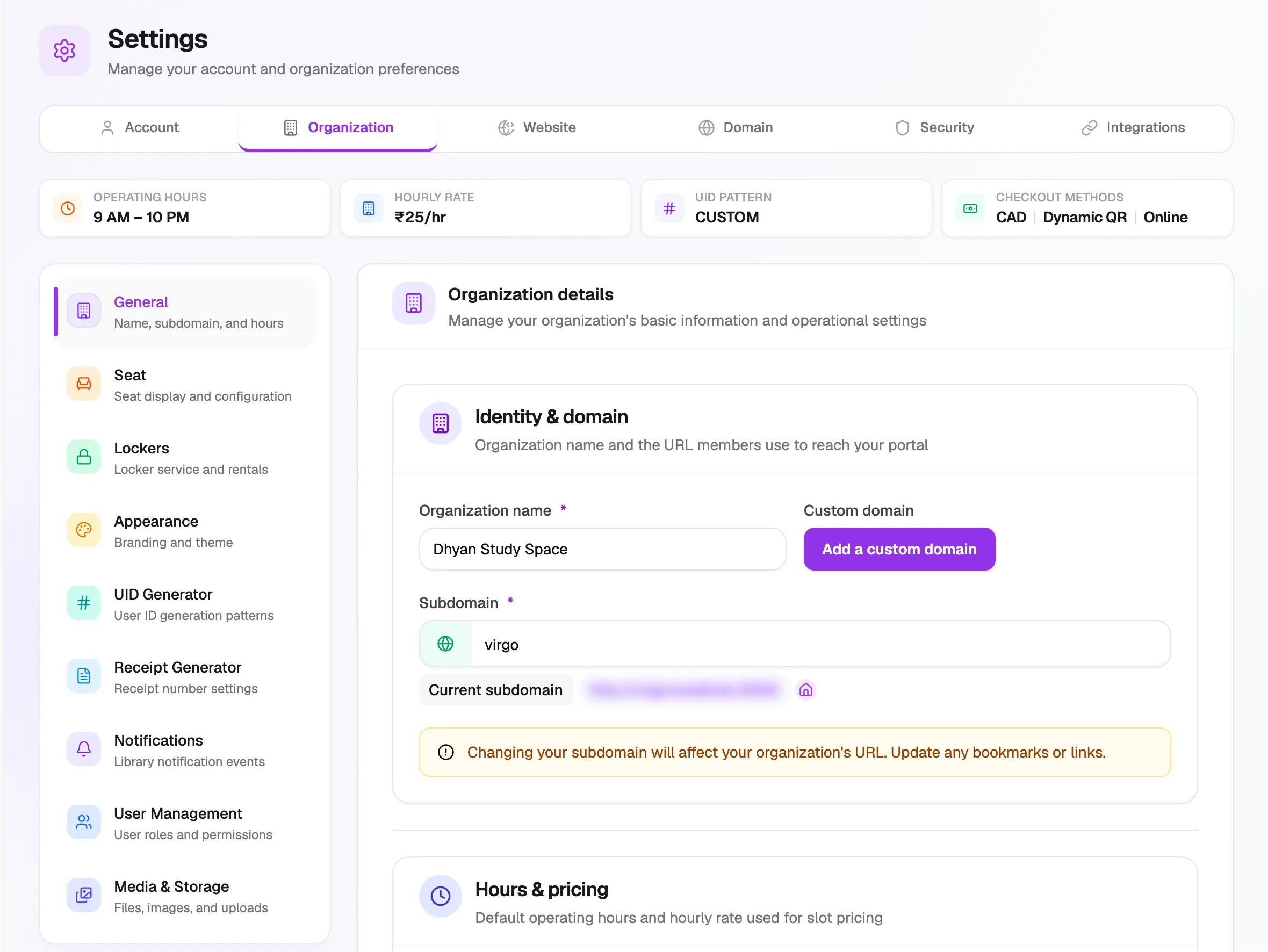Go to the Domain tab
The image size is (1268, 952).
[736, 128]
